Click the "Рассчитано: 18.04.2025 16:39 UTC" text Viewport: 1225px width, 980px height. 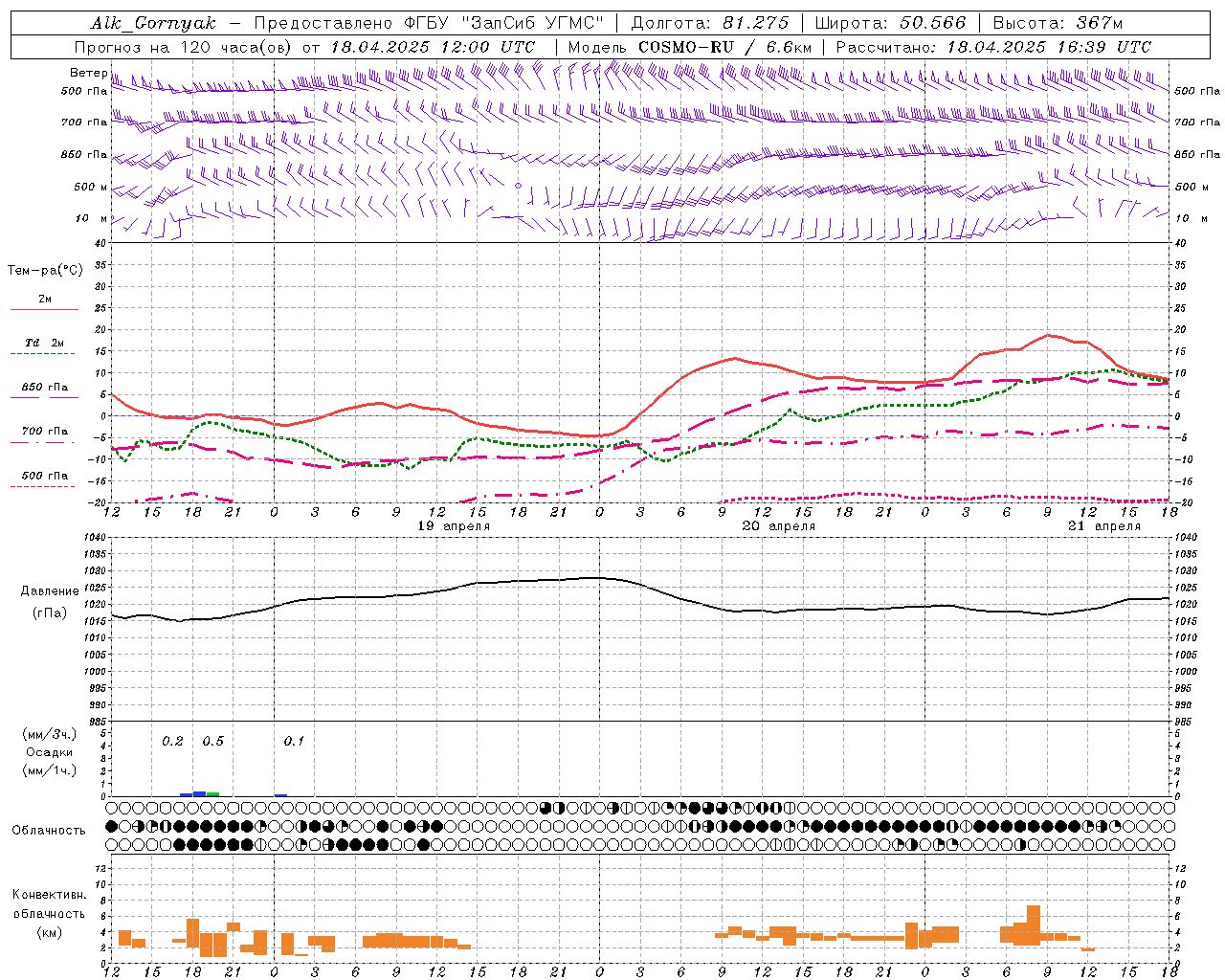993,47
